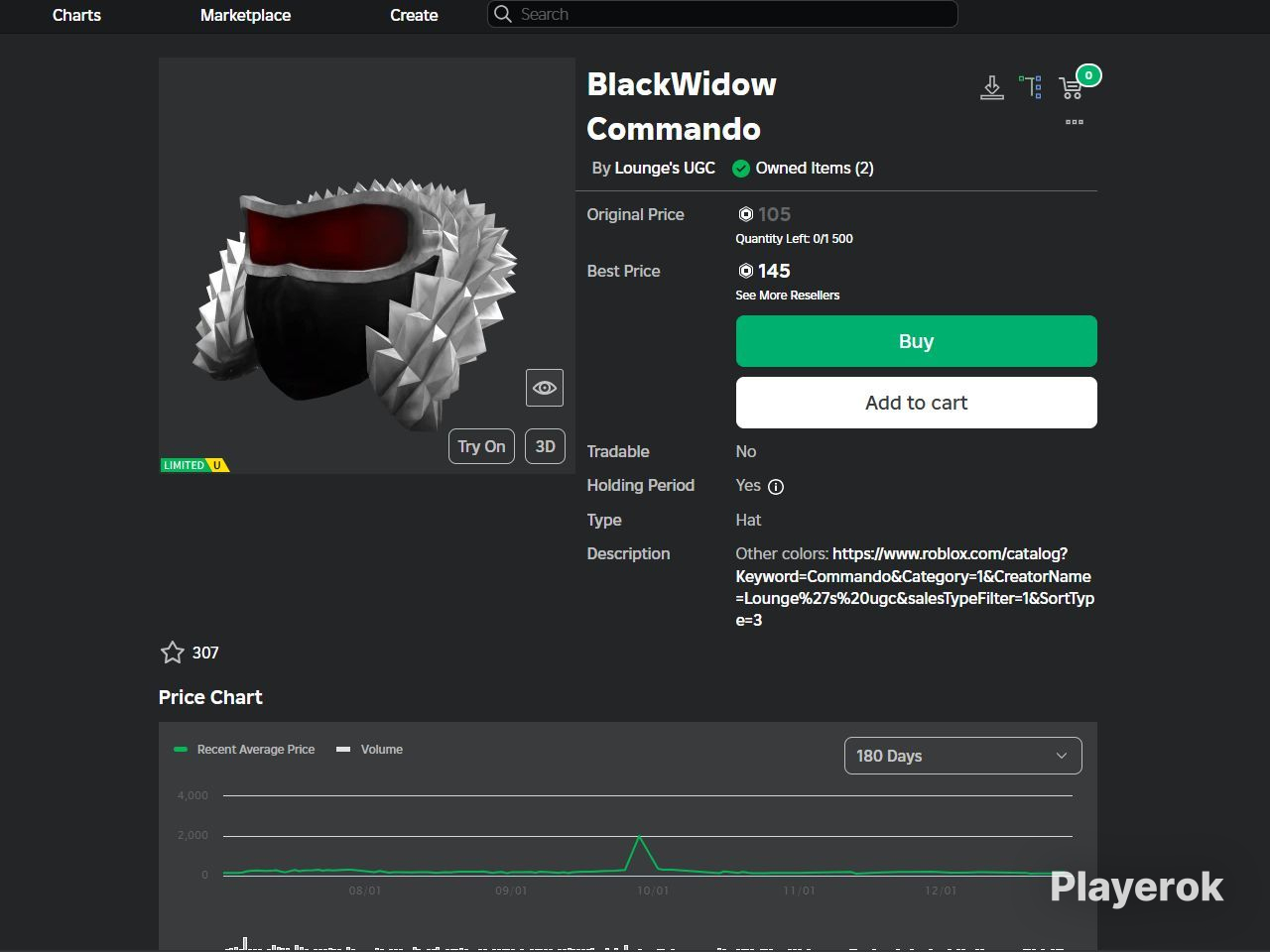
Task: Open the tree hierarchy icon beside the cart
Action: click(1031, 86)
